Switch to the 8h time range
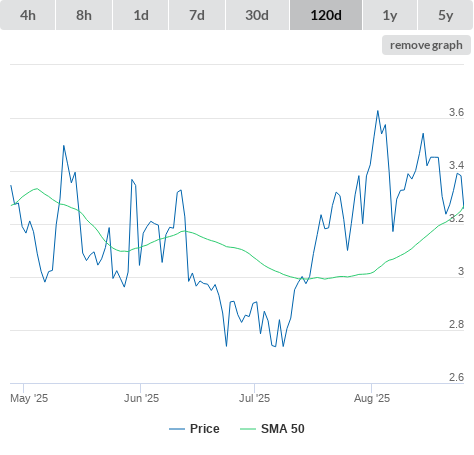This screenshot has height=455, width=474. click(84, 15)
